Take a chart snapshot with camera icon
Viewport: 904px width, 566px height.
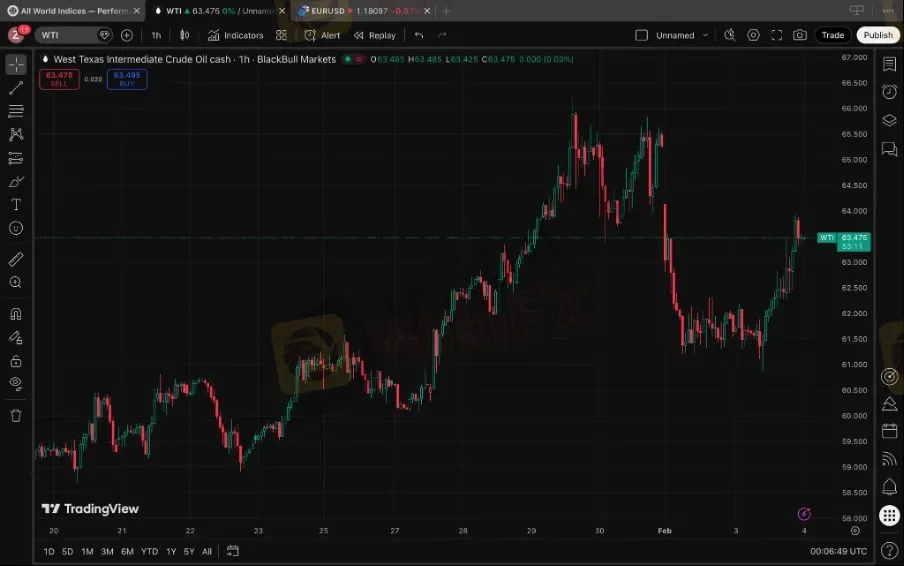tap(800, 35)
